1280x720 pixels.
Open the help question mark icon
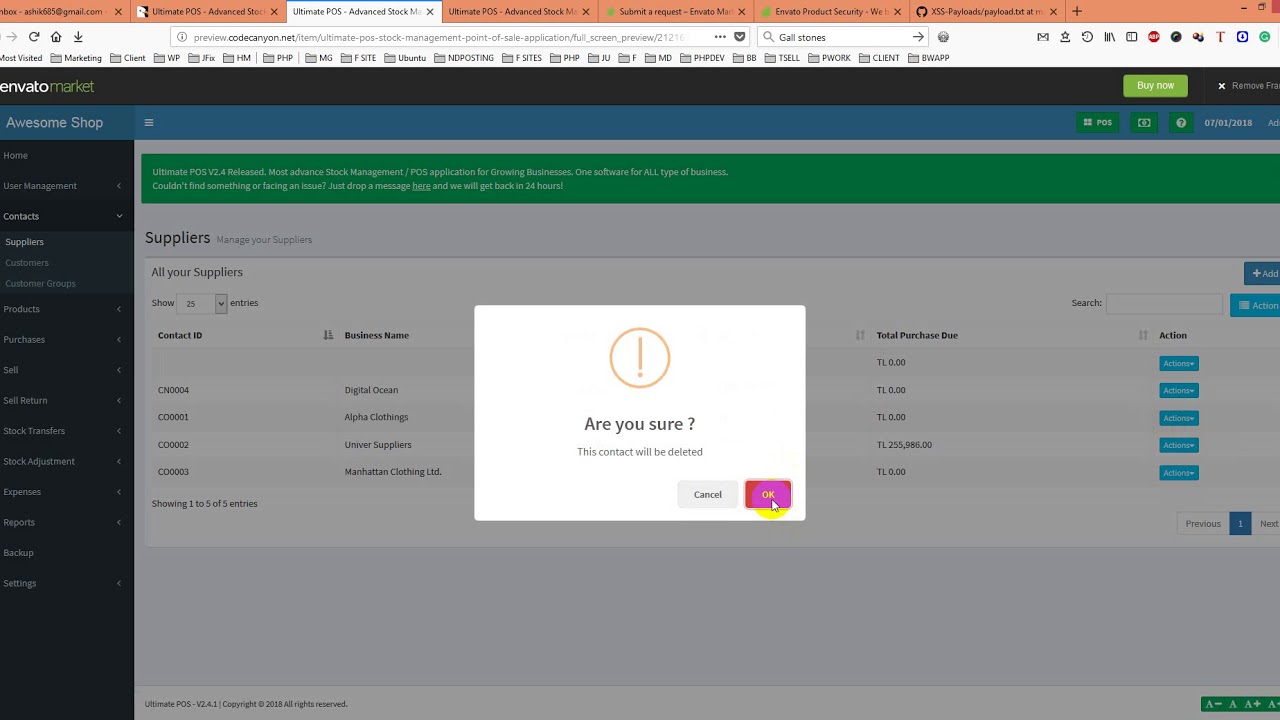coord(1181,123)
